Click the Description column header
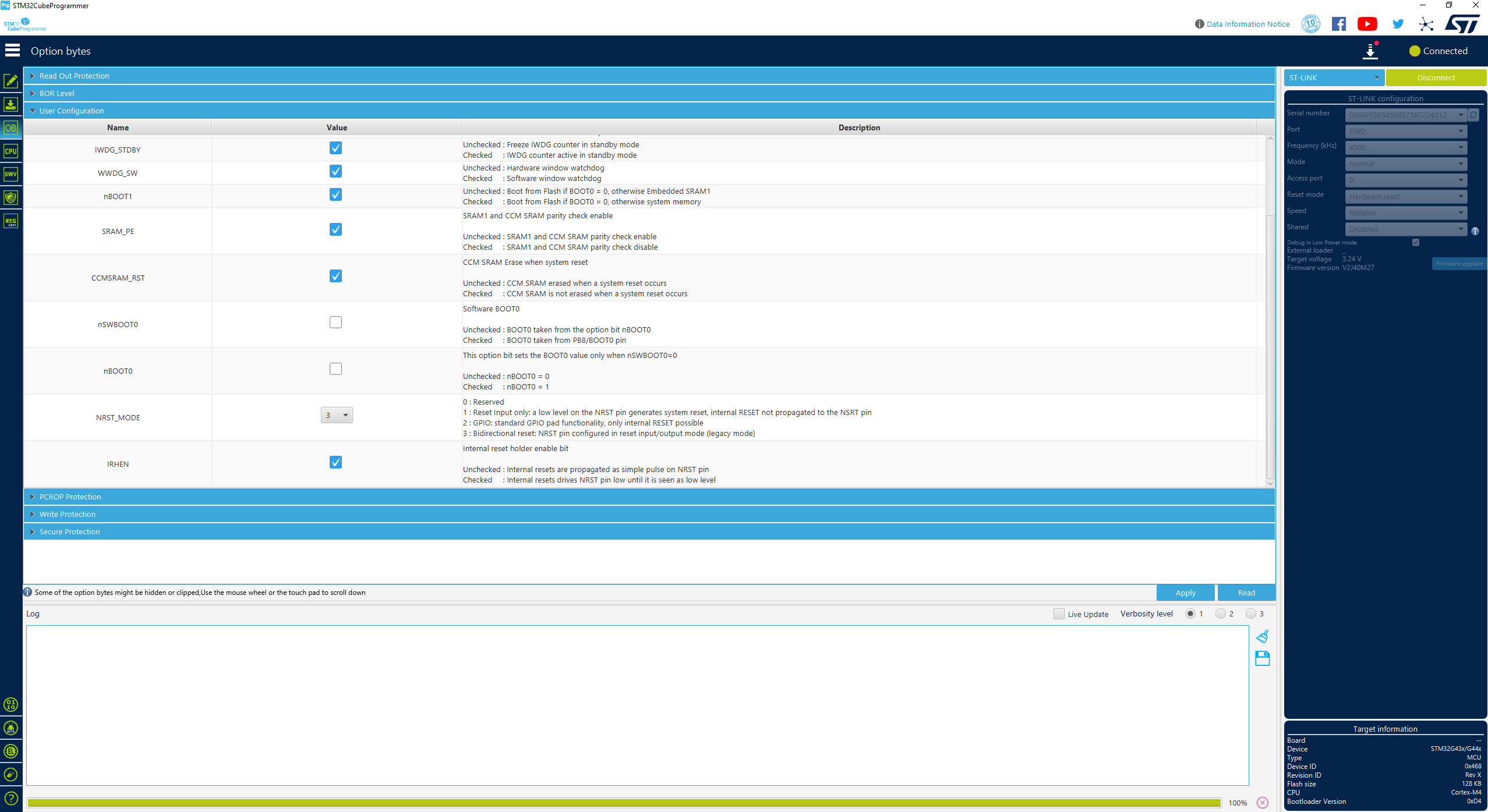 [x=859, y=127]
